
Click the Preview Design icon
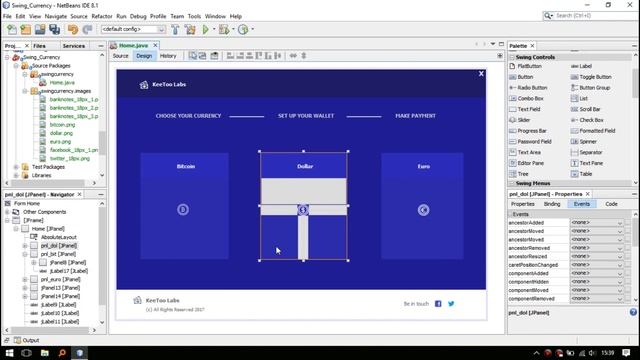(214, 56)
